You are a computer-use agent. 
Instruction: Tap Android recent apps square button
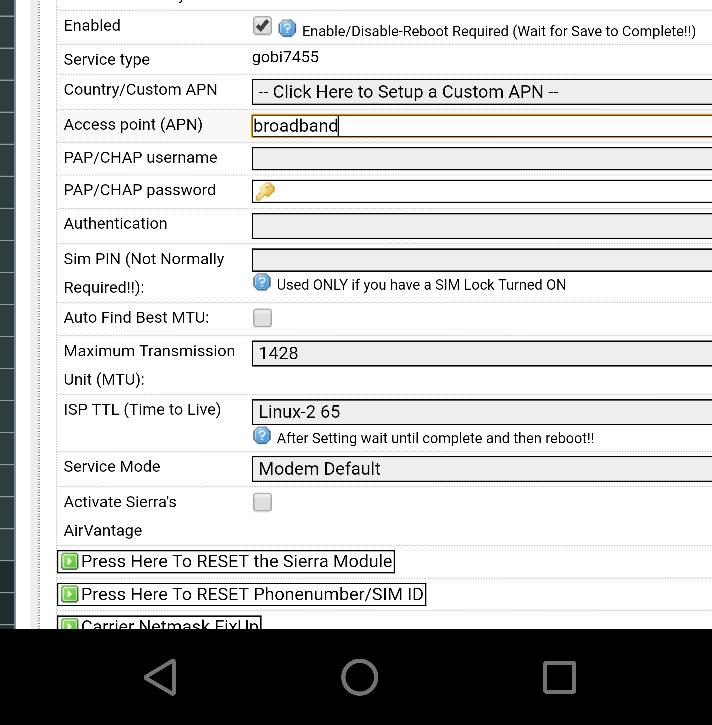point(559,677)
